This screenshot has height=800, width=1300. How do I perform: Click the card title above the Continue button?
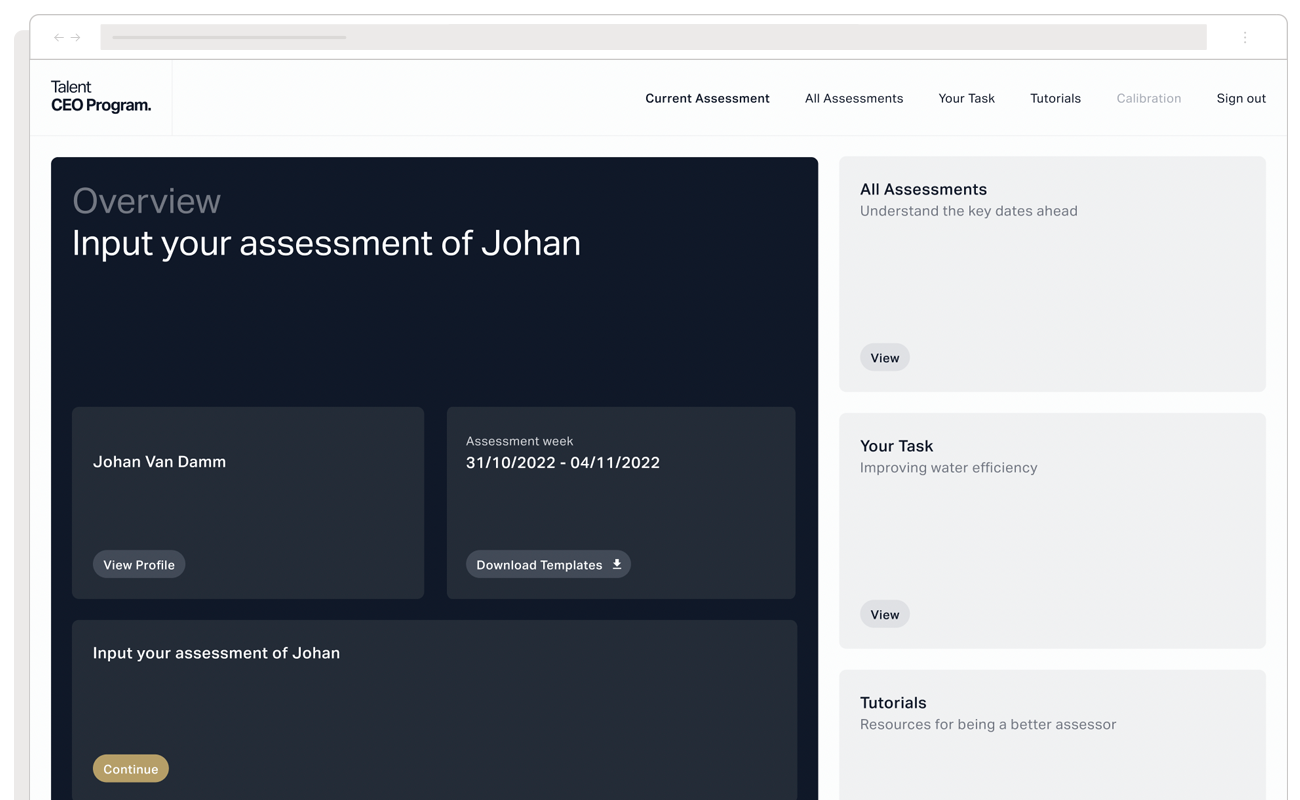pyautogui.click(x=216, y=652)
